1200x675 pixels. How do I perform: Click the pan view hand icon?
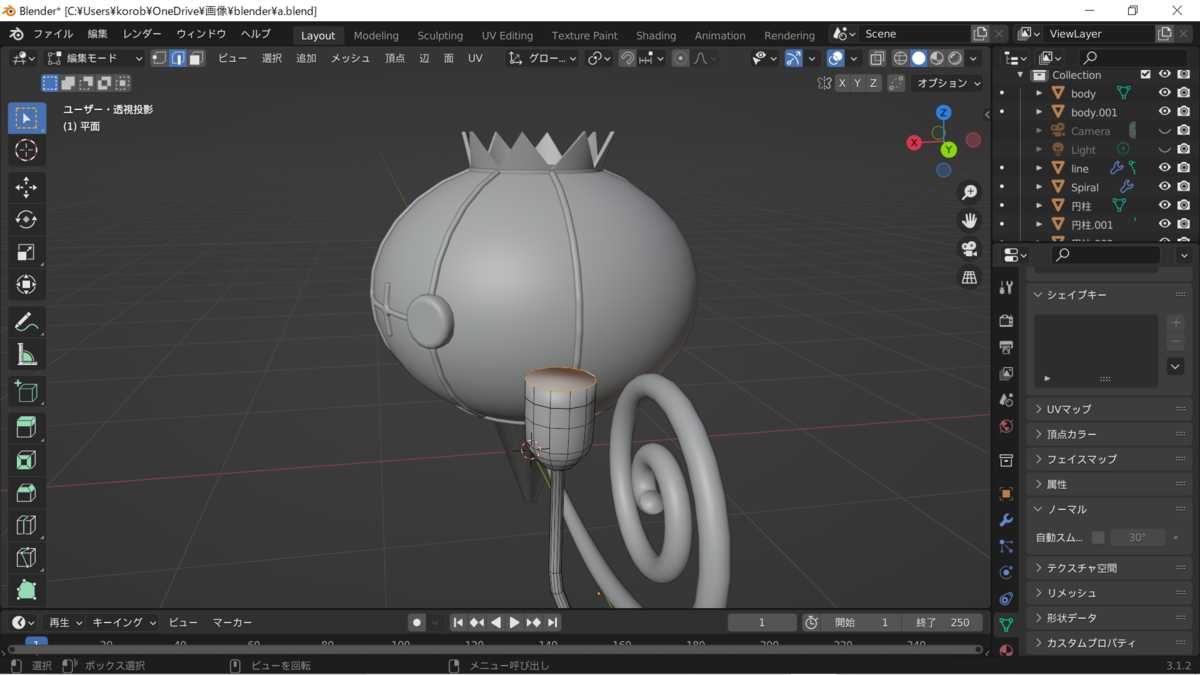969,220
